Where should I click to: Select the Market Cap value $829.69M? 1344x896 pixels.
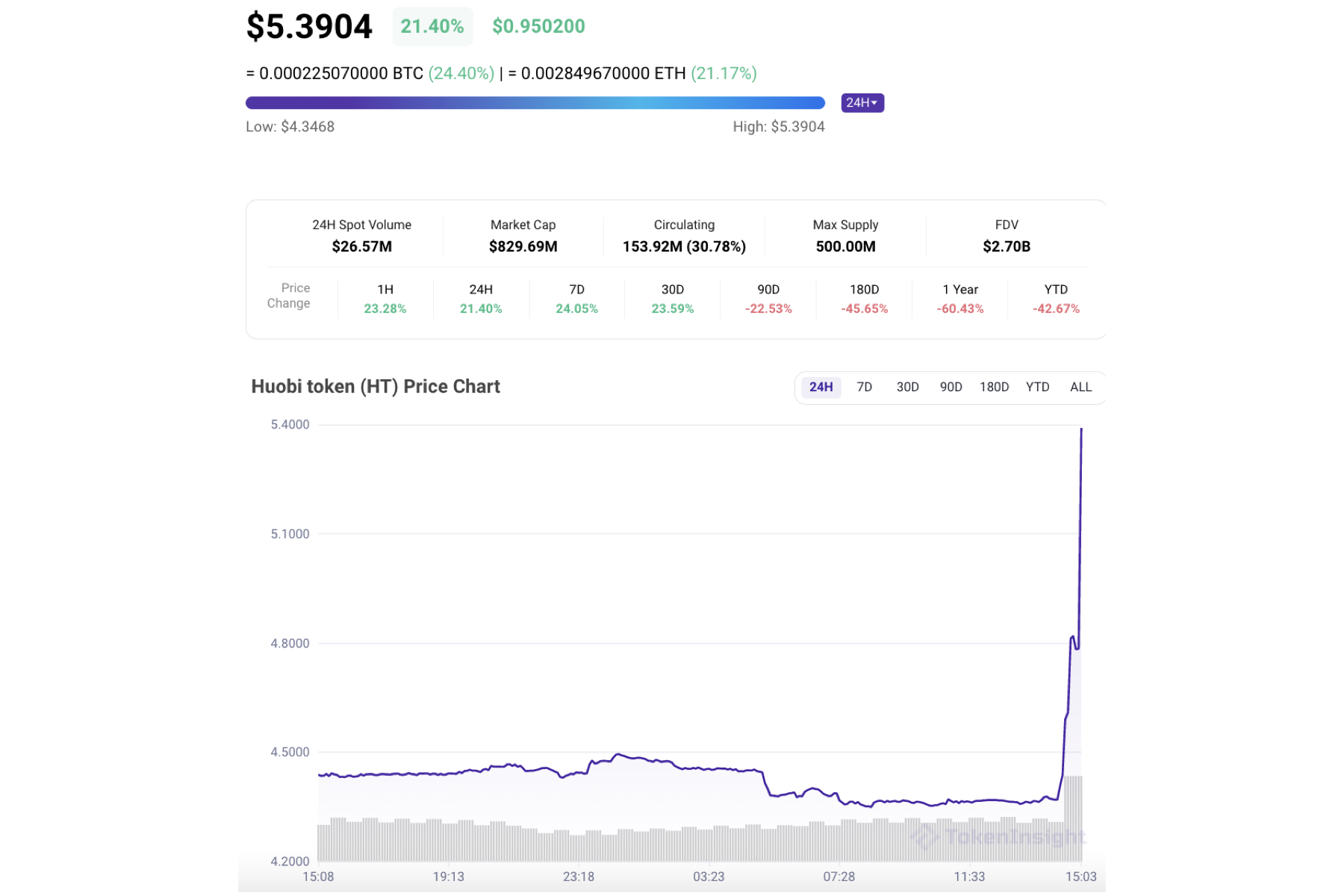(523, 246)
